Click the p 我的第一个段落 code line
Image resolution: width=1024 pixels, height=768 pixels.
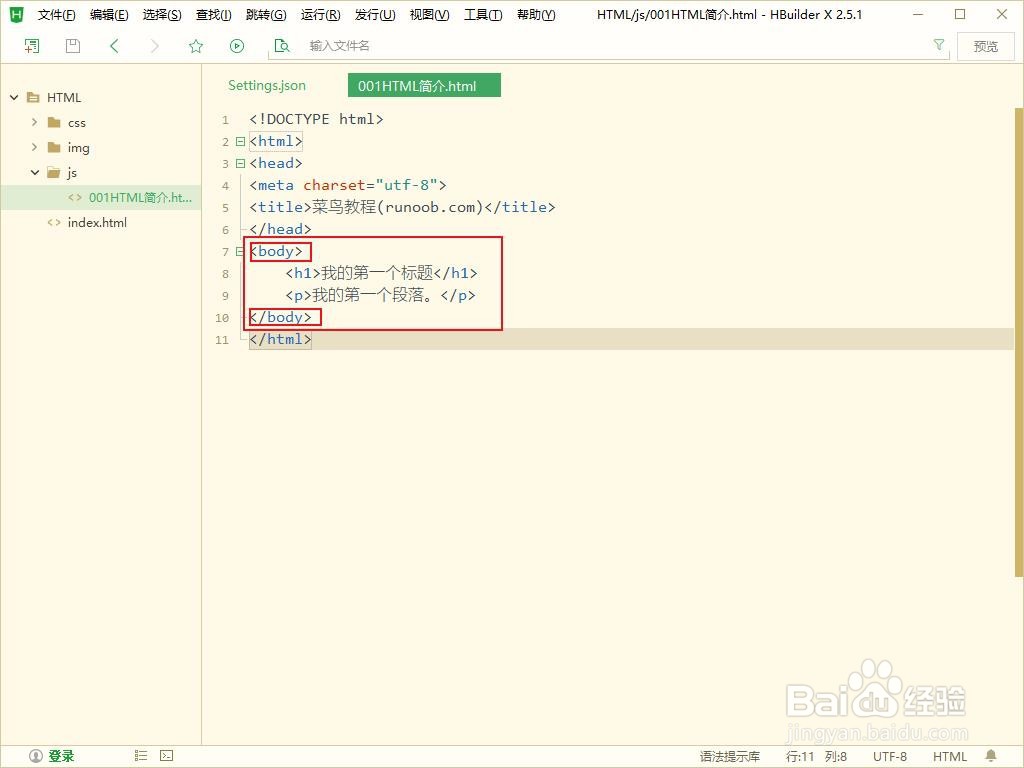[380, 295]
